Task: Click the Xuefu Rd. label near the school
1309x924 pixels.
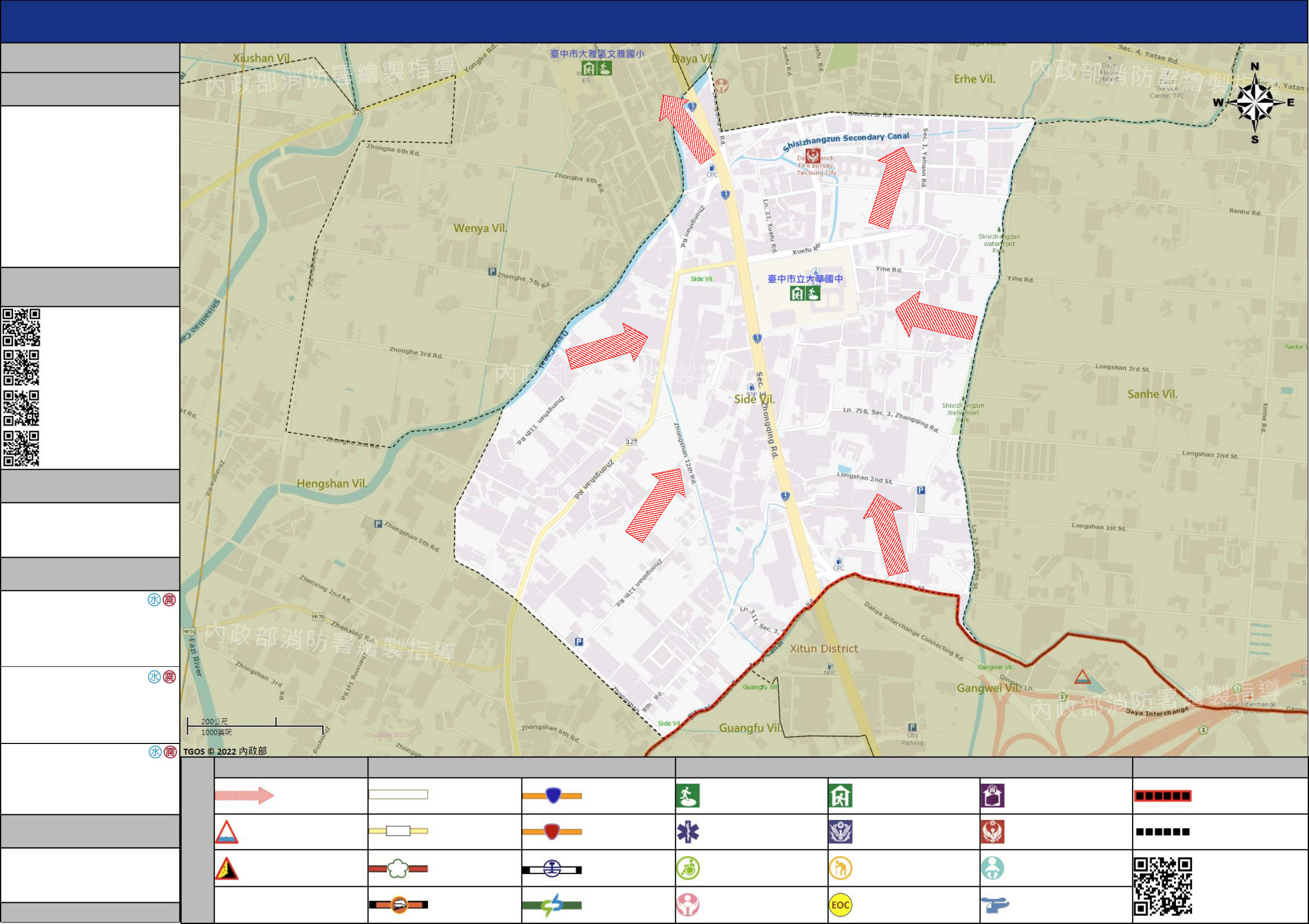Action: coord(806,249)
